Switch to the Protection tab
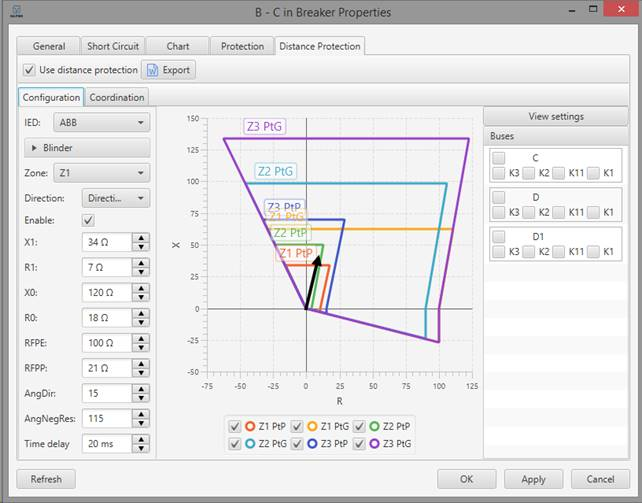The width and height of the screenshot is (642, 503). [242, 46]
